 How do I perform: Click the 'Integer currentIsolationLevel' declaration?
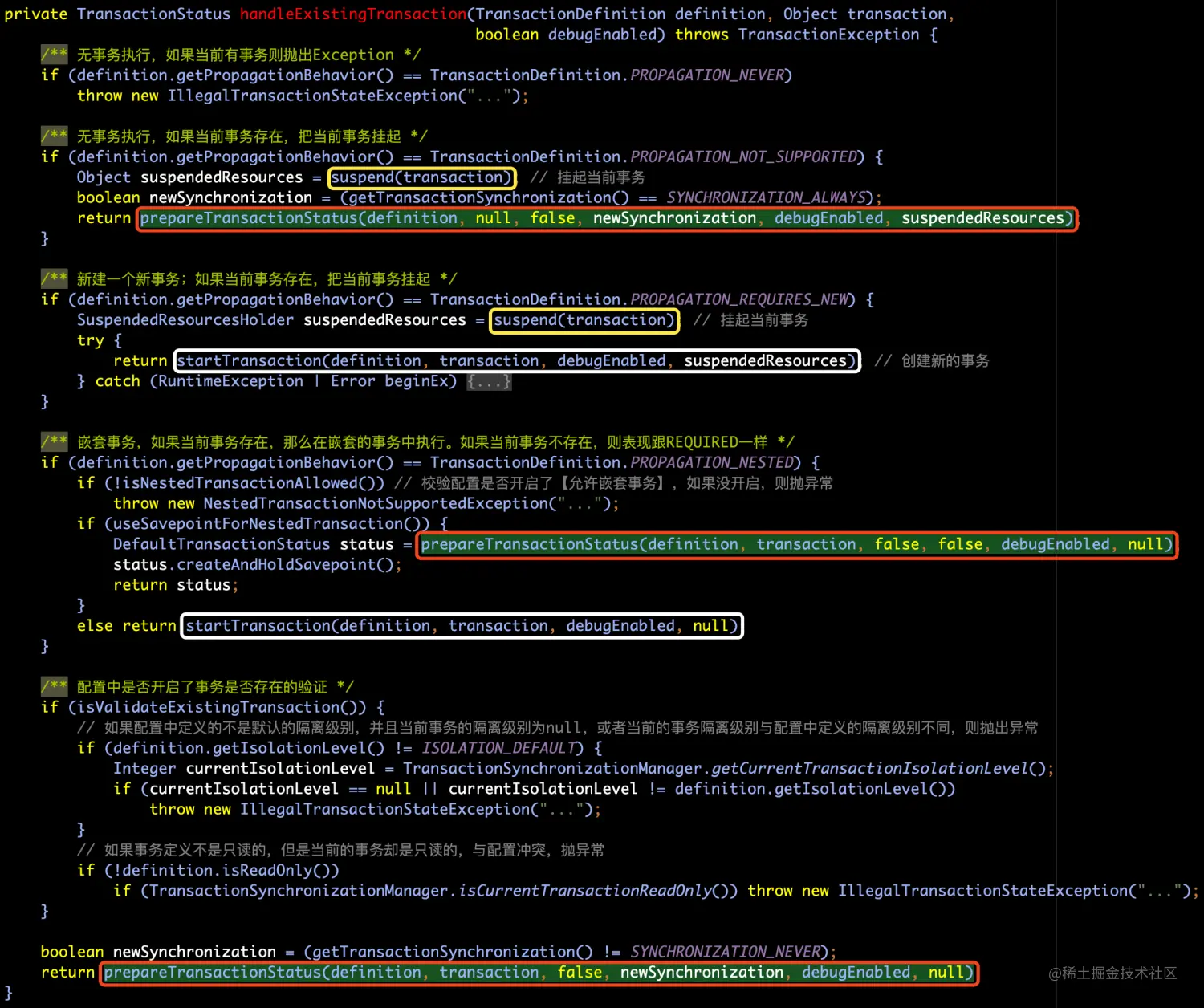(x=244, y=769)
